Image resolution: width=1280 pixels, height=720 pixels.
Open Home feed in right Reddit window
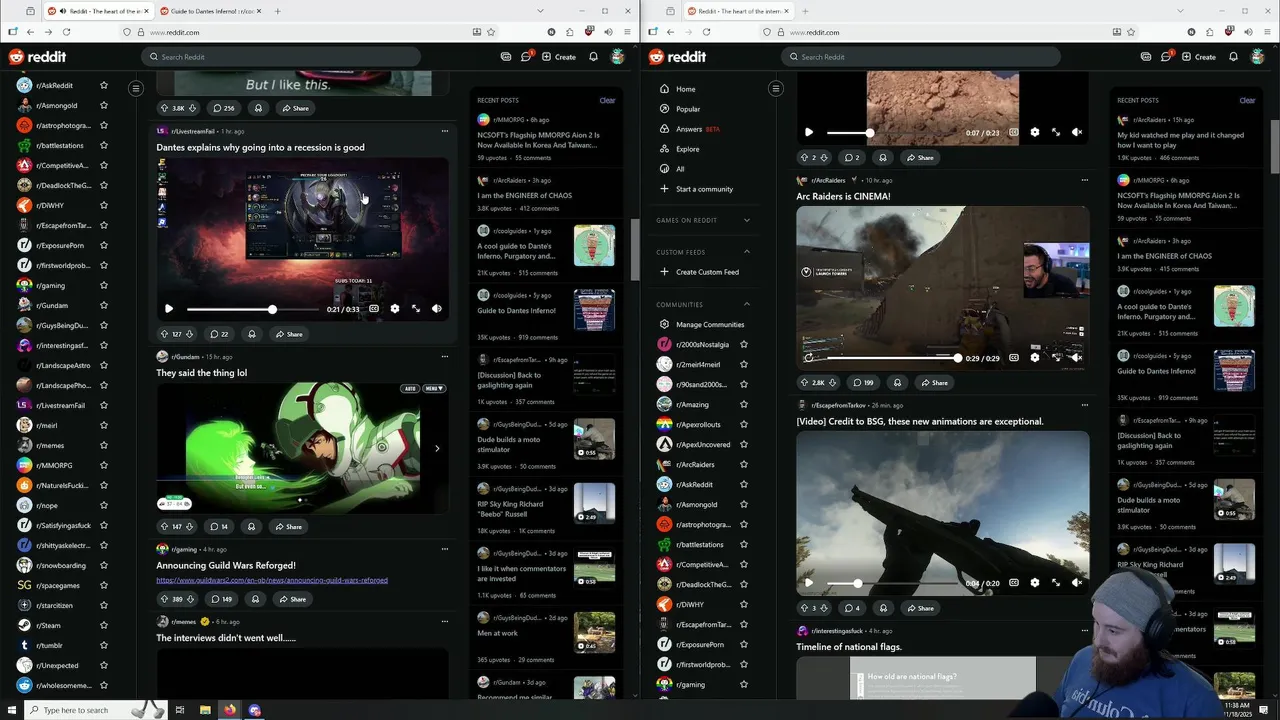coord(685,89)
